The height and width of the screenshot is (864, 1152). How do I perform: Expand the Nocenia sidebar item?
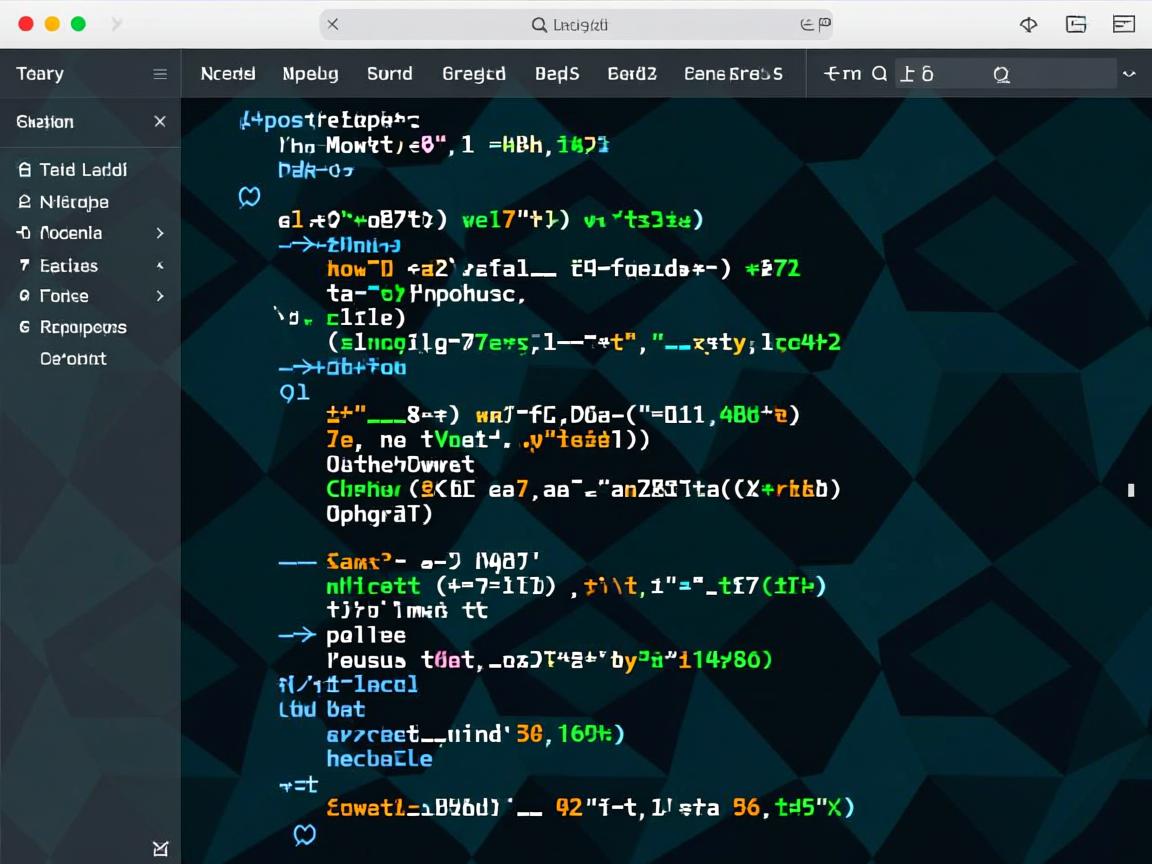click(160, 233)
